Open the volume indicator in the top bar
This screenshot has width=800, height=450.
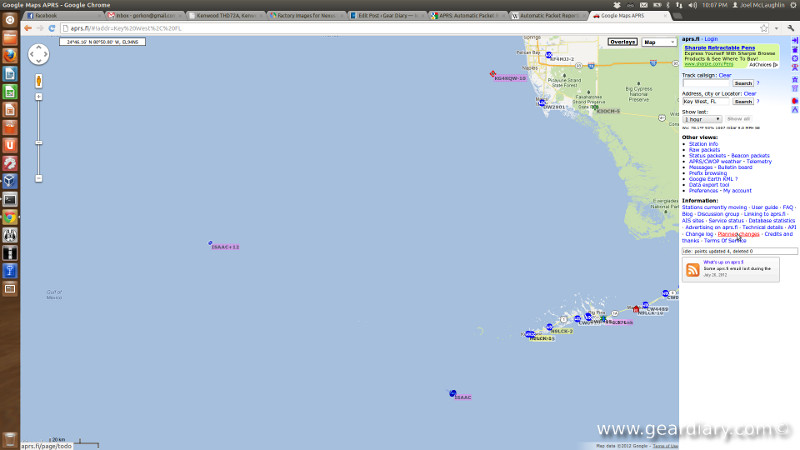pyautogui.click(x=692, y=5)
